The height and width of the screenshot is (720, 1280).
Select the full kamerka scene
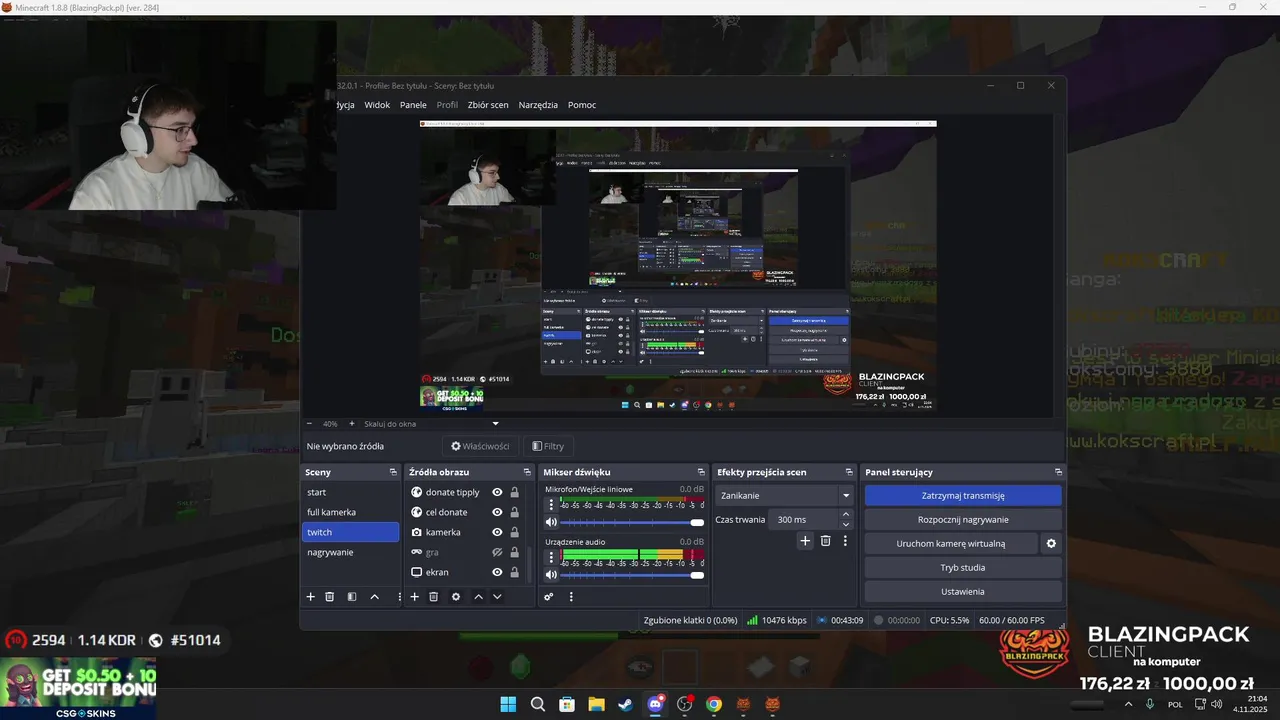[350, 512]
